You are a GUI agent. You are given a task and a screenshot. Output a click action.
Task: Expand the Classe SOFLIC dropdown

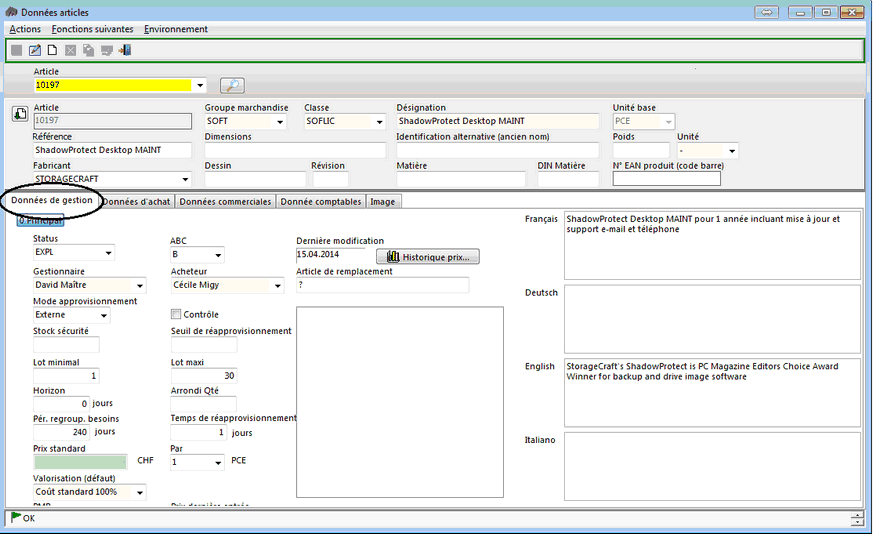click(380, 121)
